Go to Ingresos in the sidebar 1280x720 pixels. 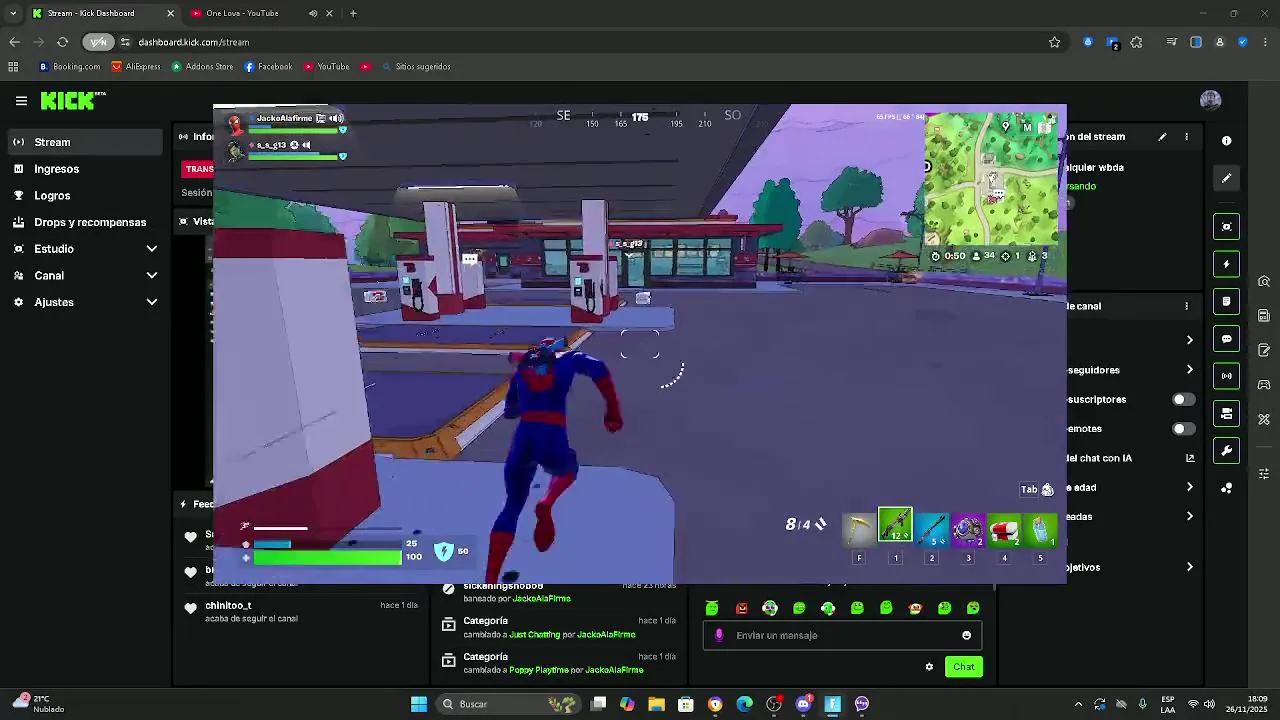point(86,169)
